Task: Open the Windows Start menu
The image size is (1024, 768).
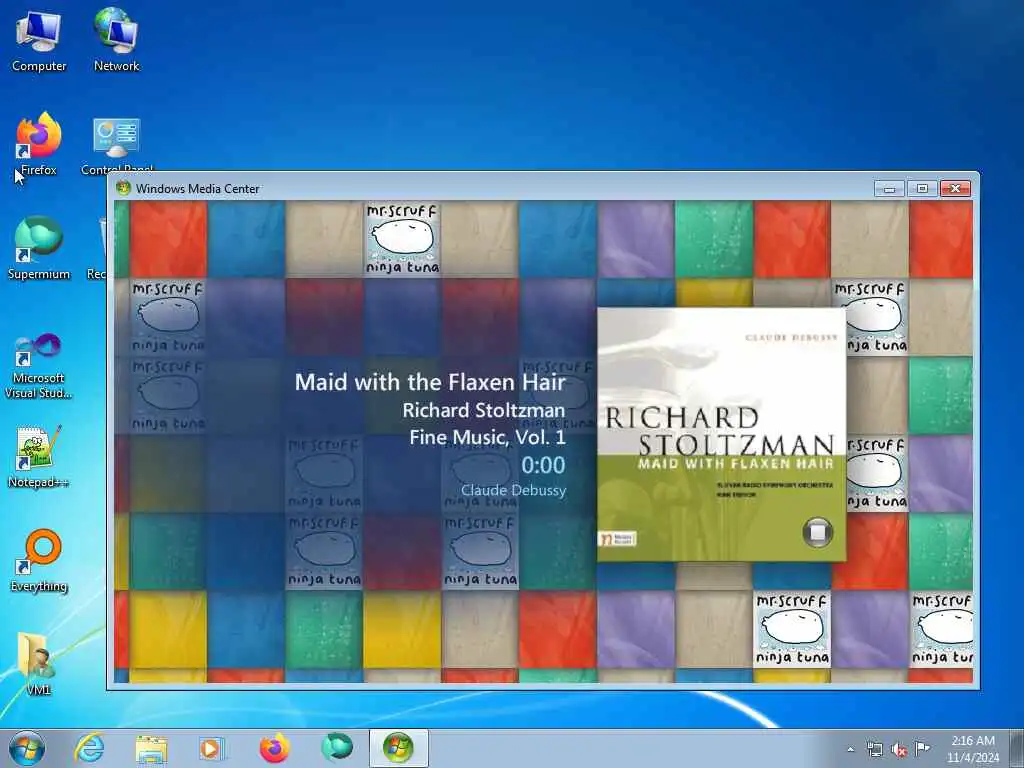Action: [x=27, y=748]
